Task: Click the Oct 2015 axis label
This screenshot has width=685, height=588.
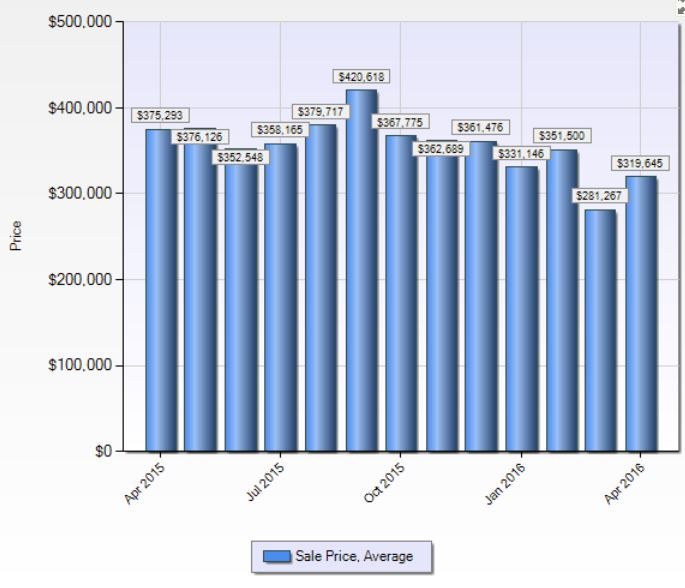Action: [x=384, y=482]
